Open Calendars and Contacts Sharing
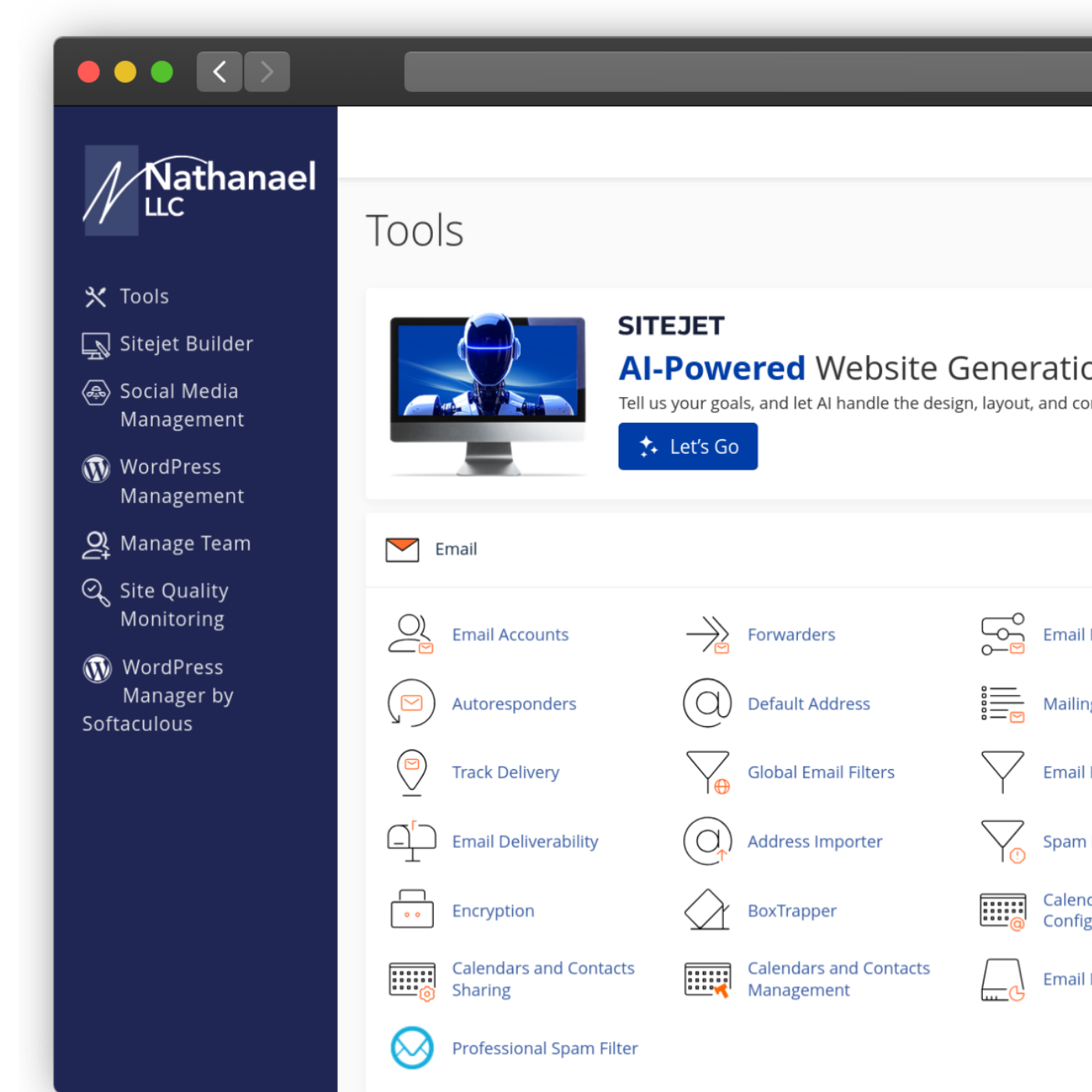The image size is (1092, 1092). [x=413, y=979]
